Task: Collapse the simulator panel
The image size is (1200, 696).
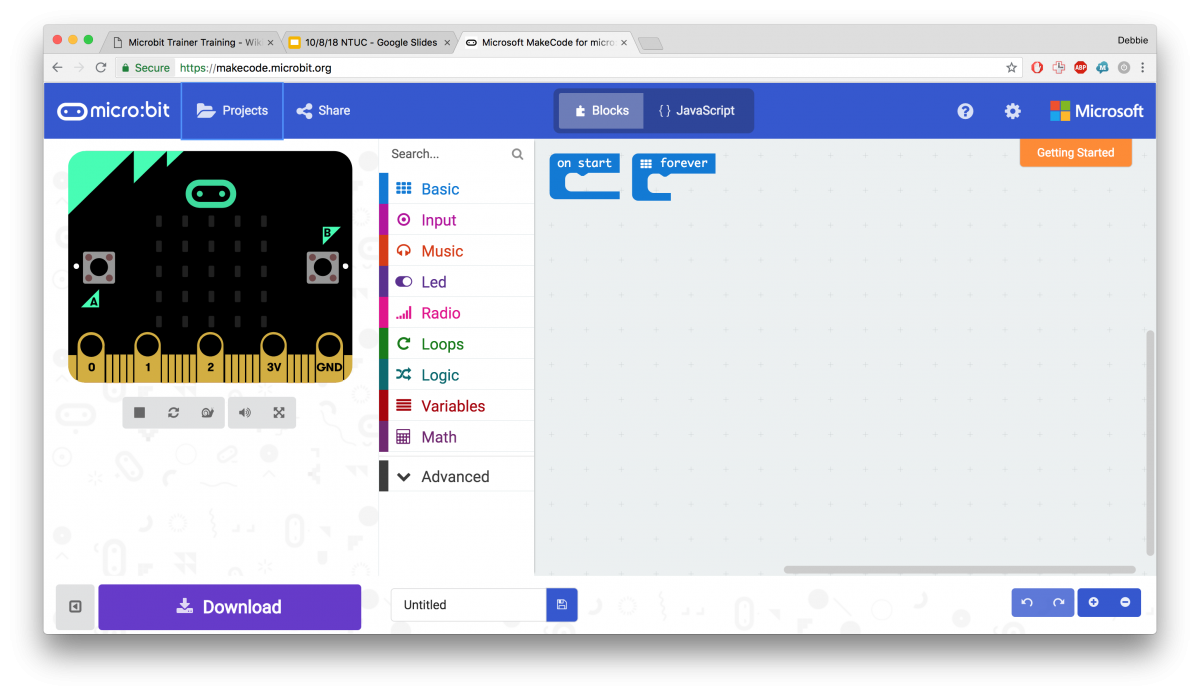Action: [x=74, y=606]
